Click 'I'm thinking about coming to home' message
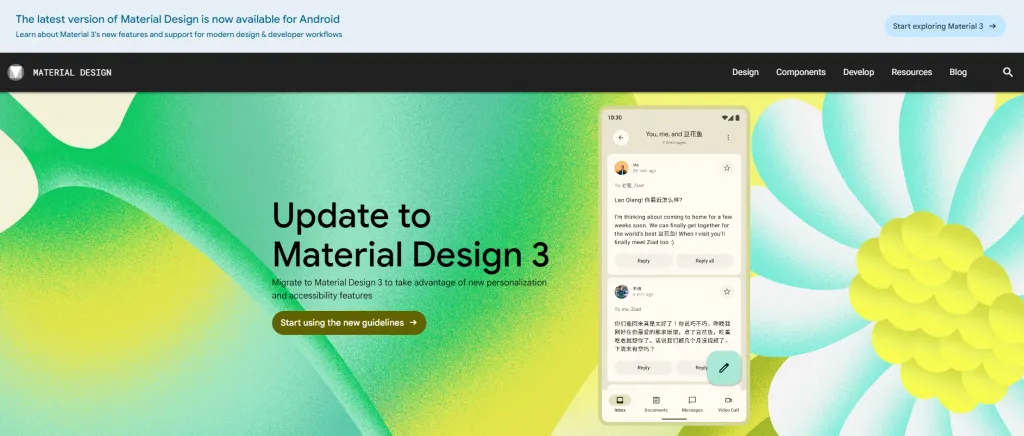This screenshot has width=1024, height=436. point(673,229)
